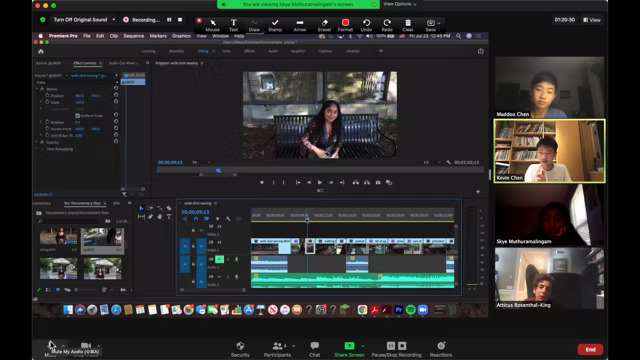
Task: Toggle Video 1 track lock
Action: [x=193, y=246]
